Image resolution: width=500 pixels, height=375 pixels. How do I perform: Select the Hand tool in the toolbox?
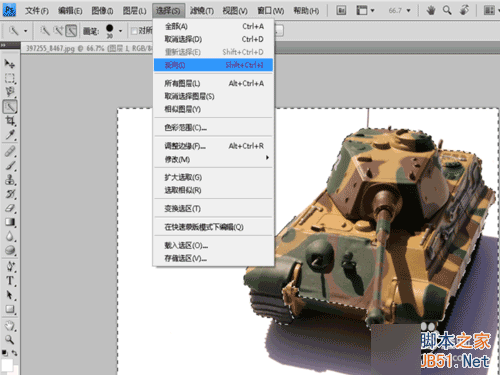click(9, 325)
